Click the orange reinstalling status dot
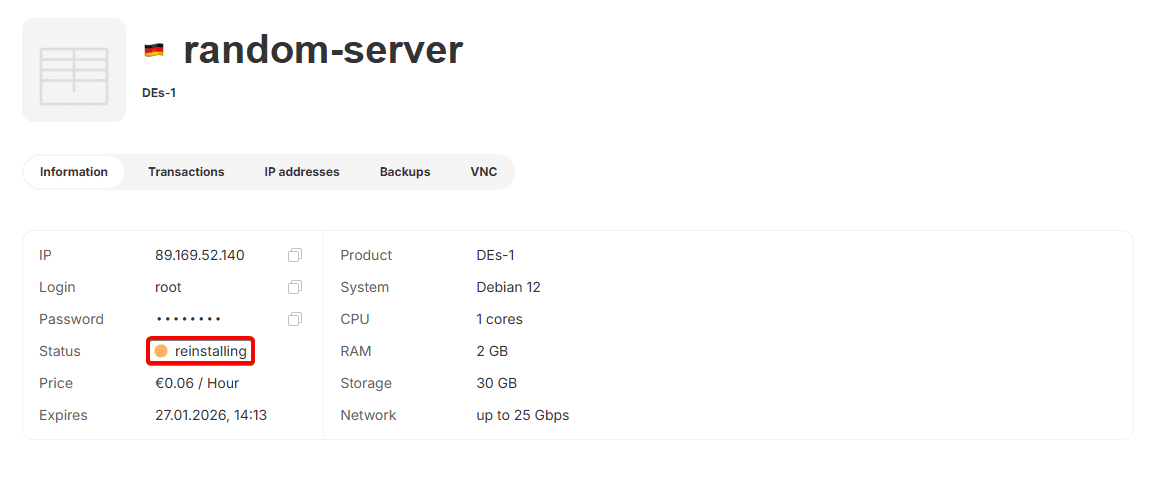Screen dimensions: 1161x481 [x=161, y=351]
